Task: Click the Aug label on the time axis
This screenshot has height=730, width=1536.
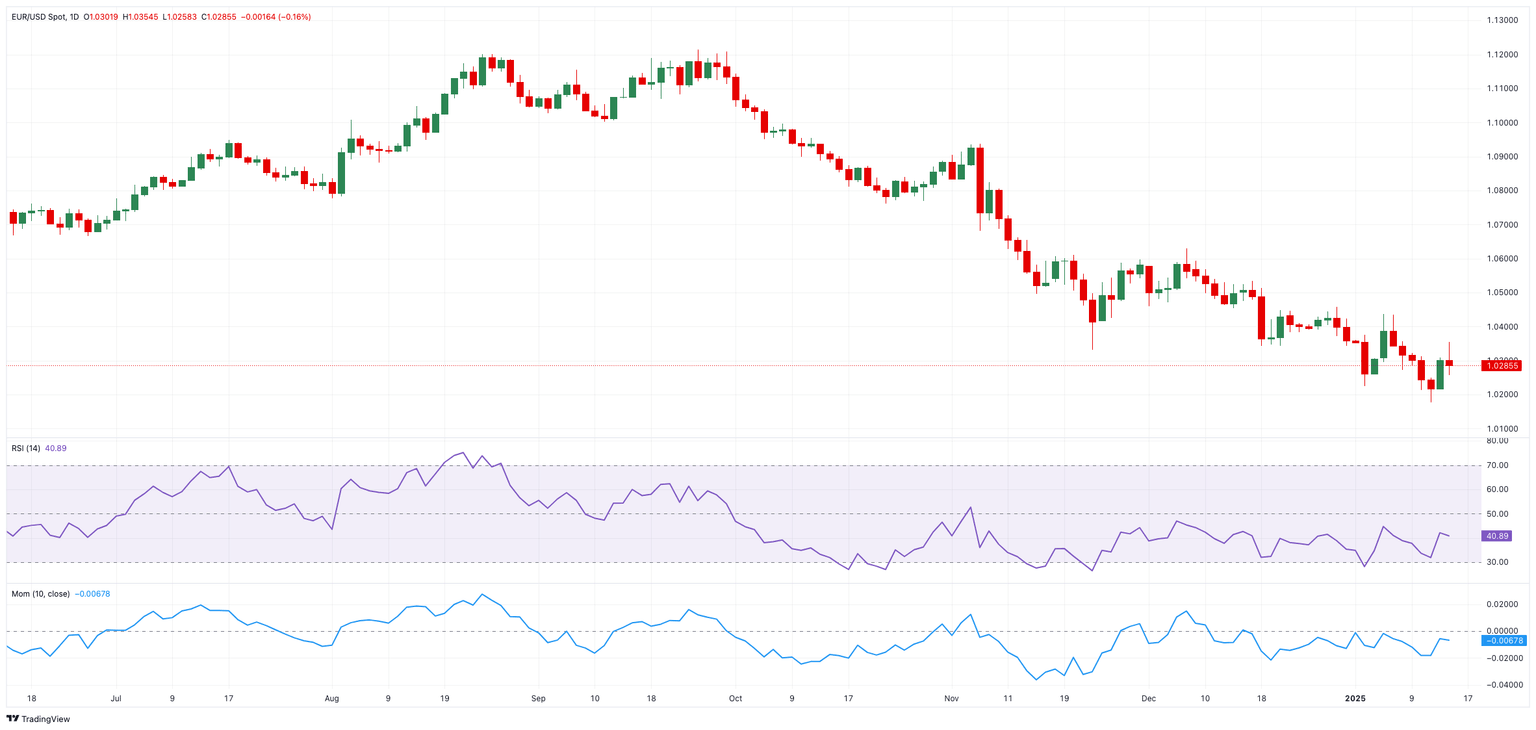Action: coord(332,698)
